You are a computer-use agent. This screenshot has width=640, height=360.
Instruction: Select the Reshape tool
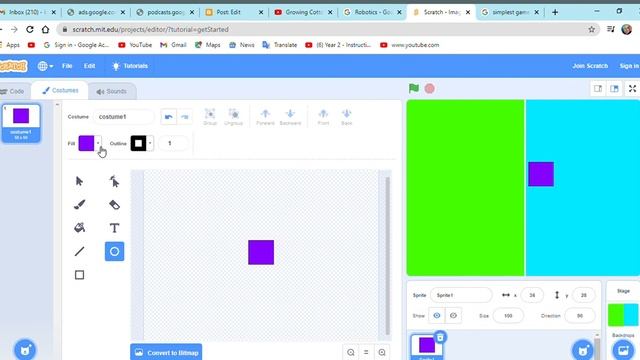pos(114,181)
